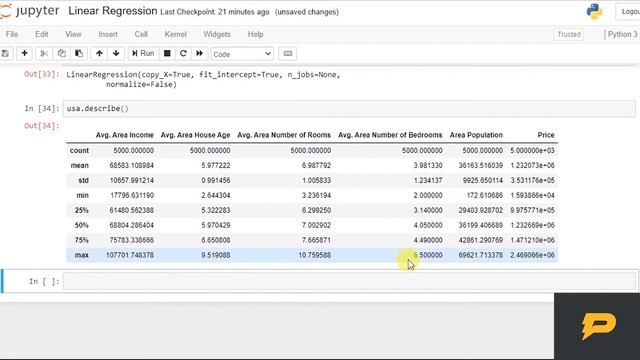Restart kernel and run all cells
This screenshot has height=360, width=640.
pos(200,53)
